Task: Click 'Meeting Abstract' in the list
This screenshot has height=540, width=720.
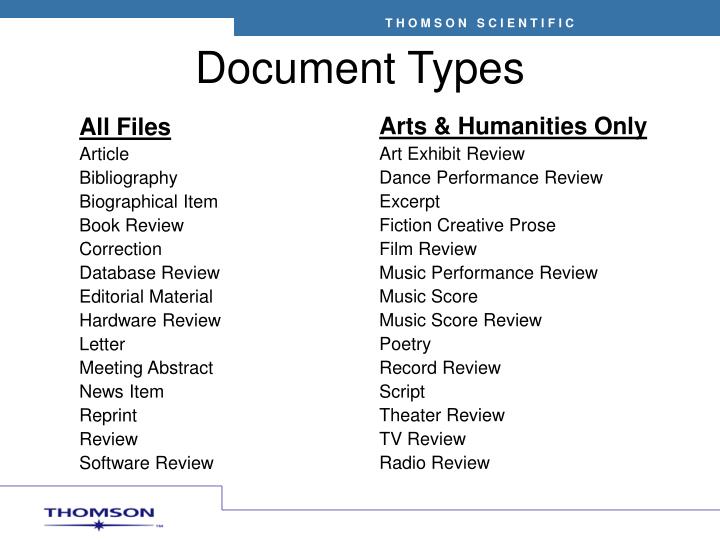Action: point(146,368)
